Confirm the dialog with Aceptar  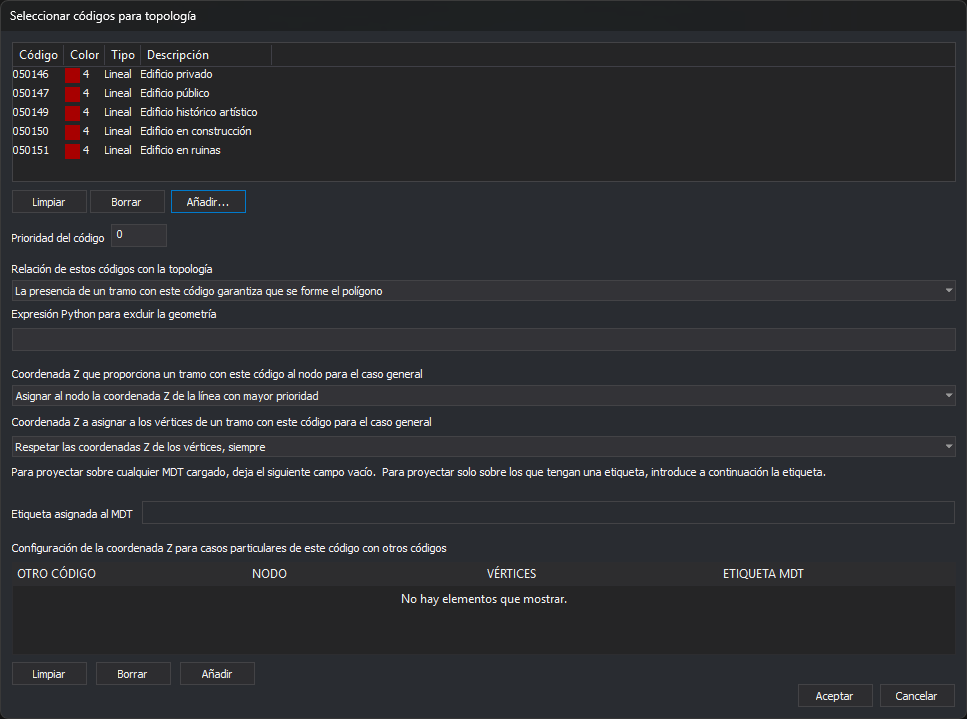(x=834, y=696)
